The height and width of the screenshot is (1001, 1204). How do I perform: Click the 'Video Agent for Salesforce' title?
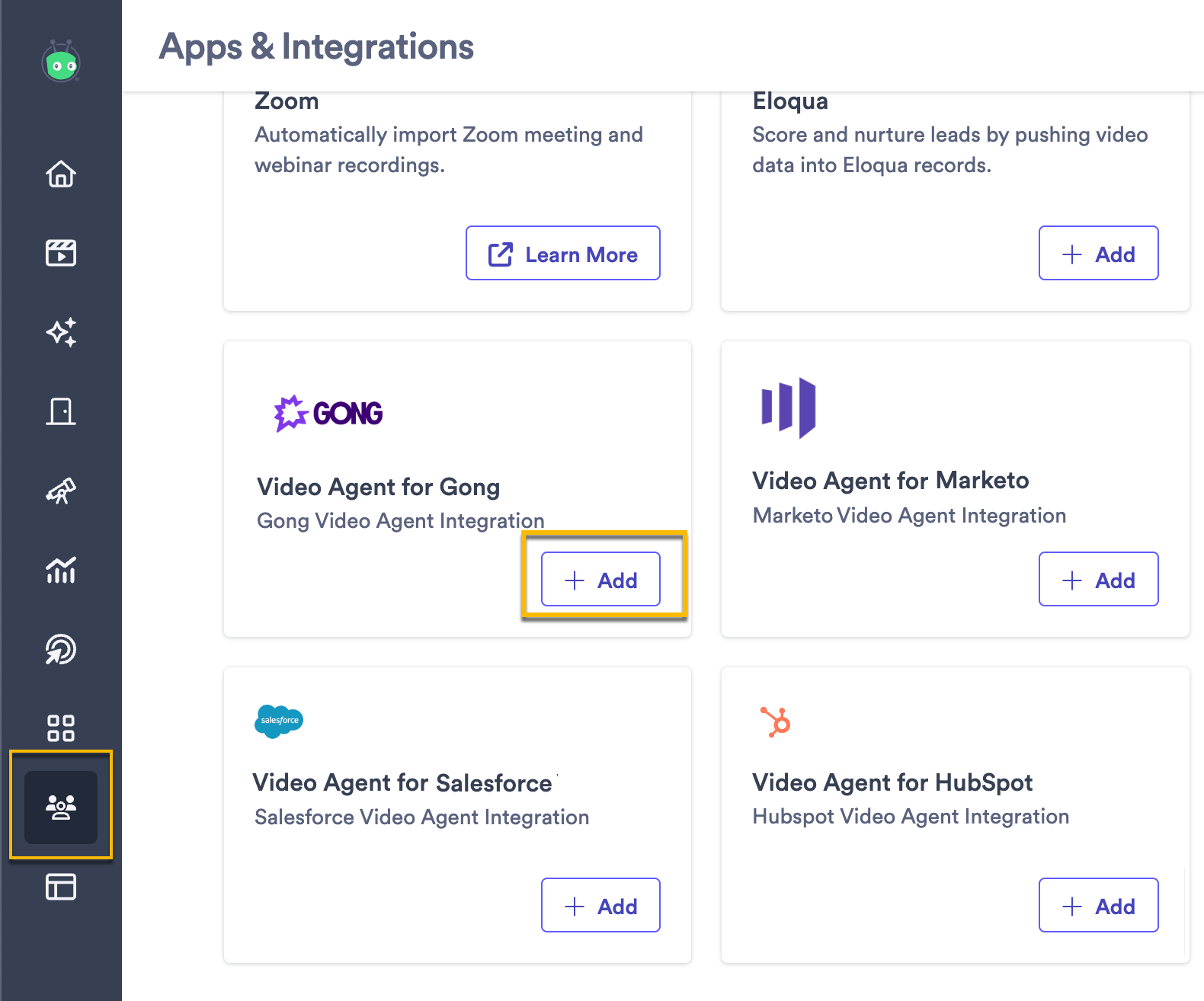click(402, 782)
